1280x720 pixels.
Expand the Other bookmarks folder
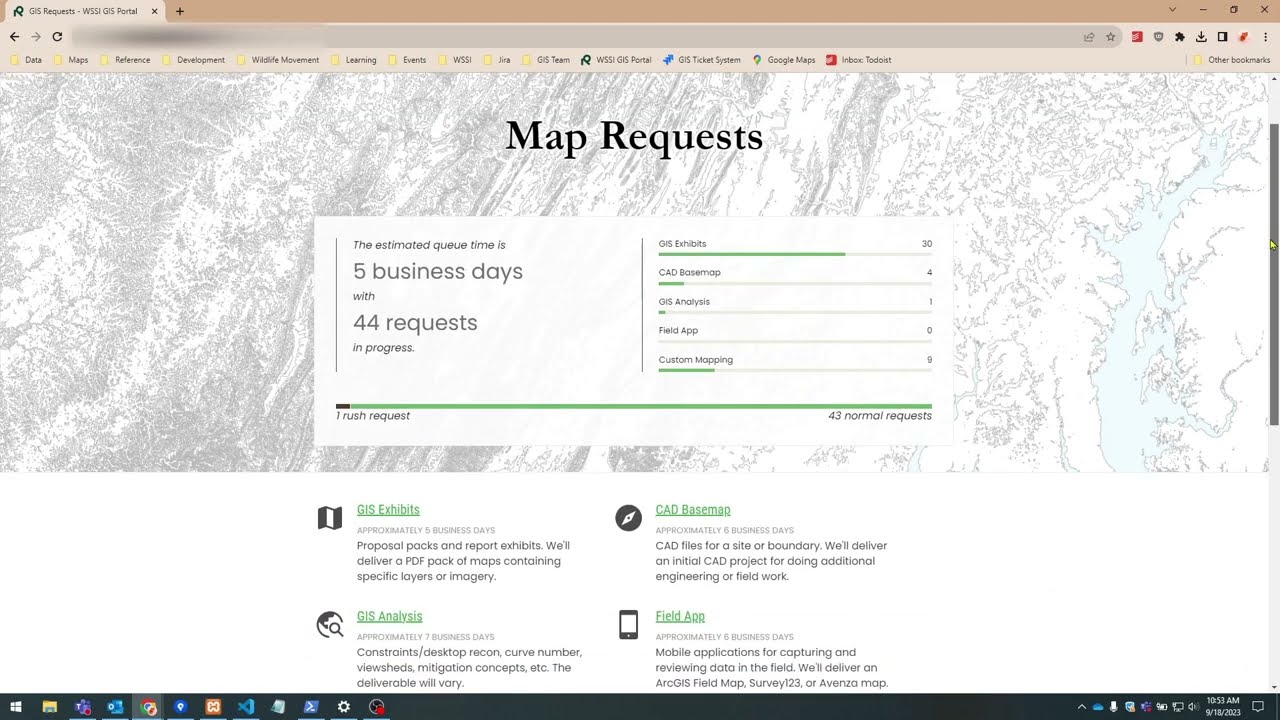coord(1232,60)
